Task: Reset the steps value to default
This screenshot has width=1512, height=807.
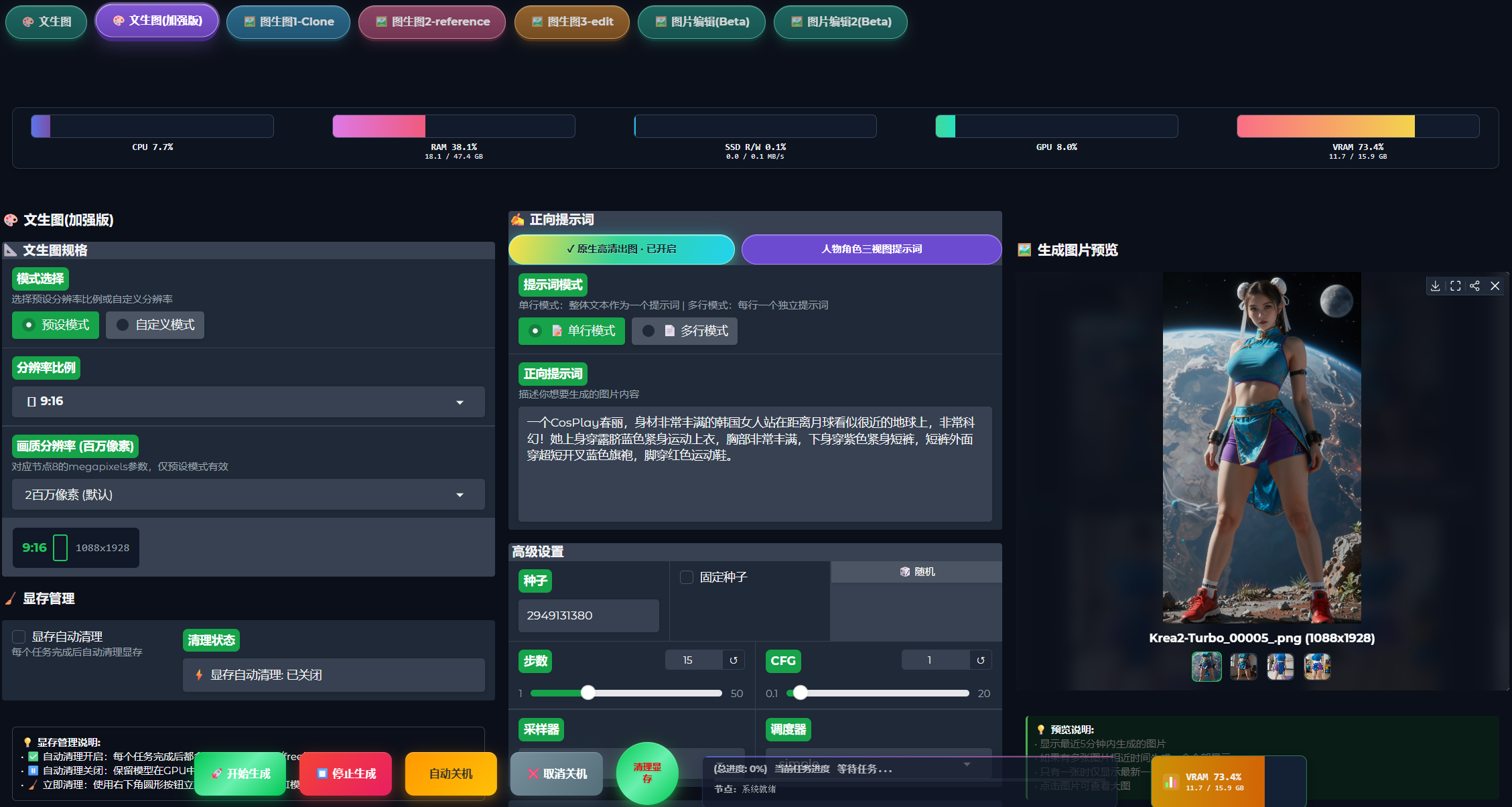Action: tap(734, 660)
